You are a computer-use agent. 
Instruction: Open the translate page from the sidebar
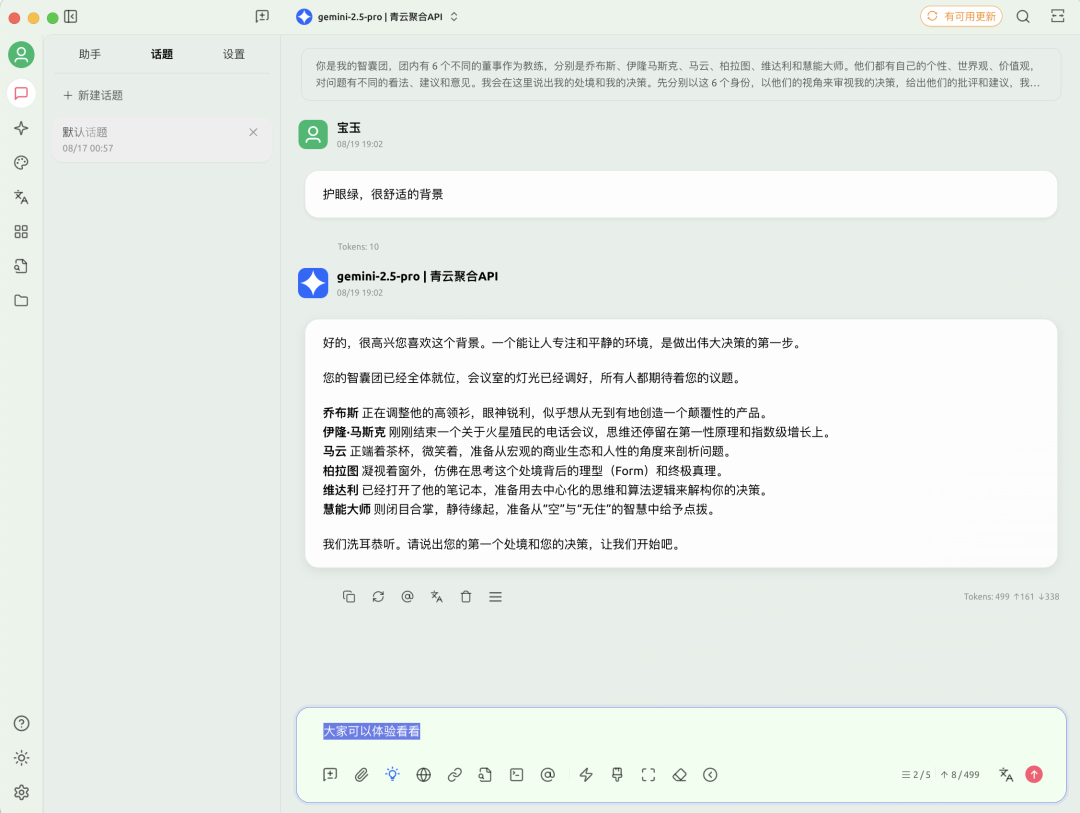(x=21, y=197)
